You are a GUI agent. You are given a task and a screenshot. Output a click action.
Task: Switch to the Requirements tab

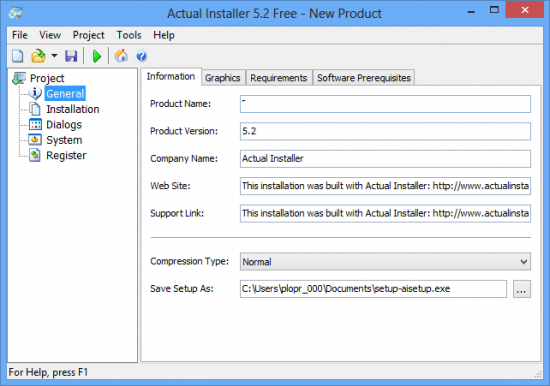pos(279,78)
